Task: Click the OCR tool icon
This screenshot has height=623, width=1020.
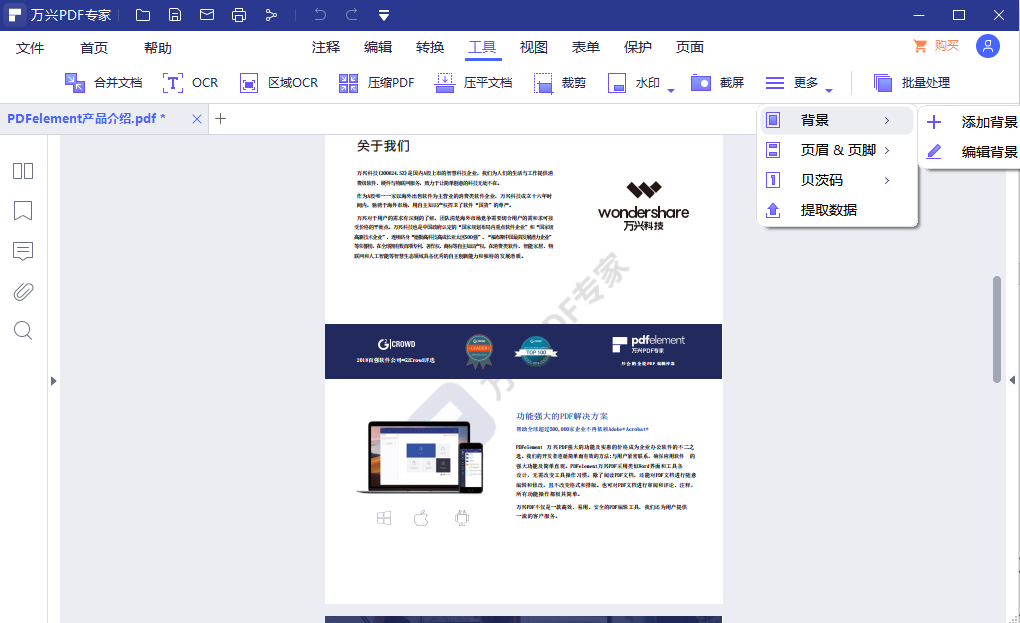Action: pyautogui.click(x=174, y=83)
